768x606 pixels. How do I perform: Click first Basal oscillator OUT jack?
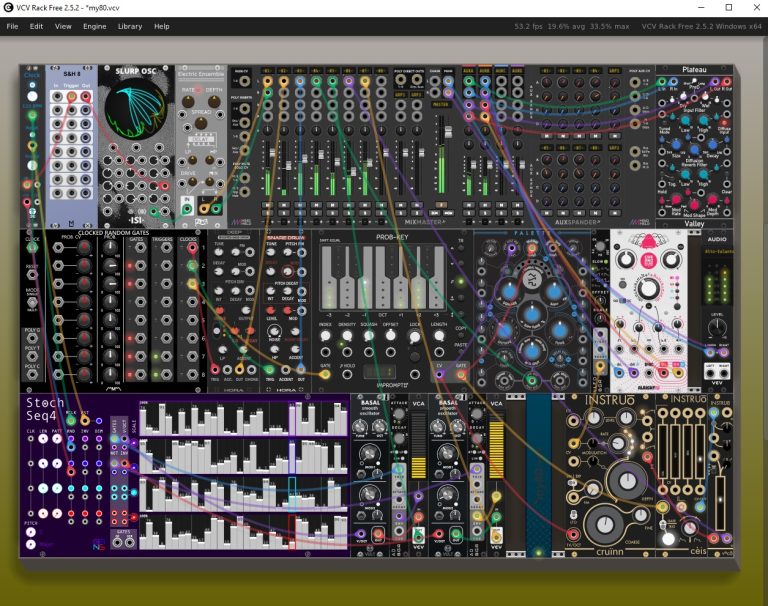click(378, 533)
